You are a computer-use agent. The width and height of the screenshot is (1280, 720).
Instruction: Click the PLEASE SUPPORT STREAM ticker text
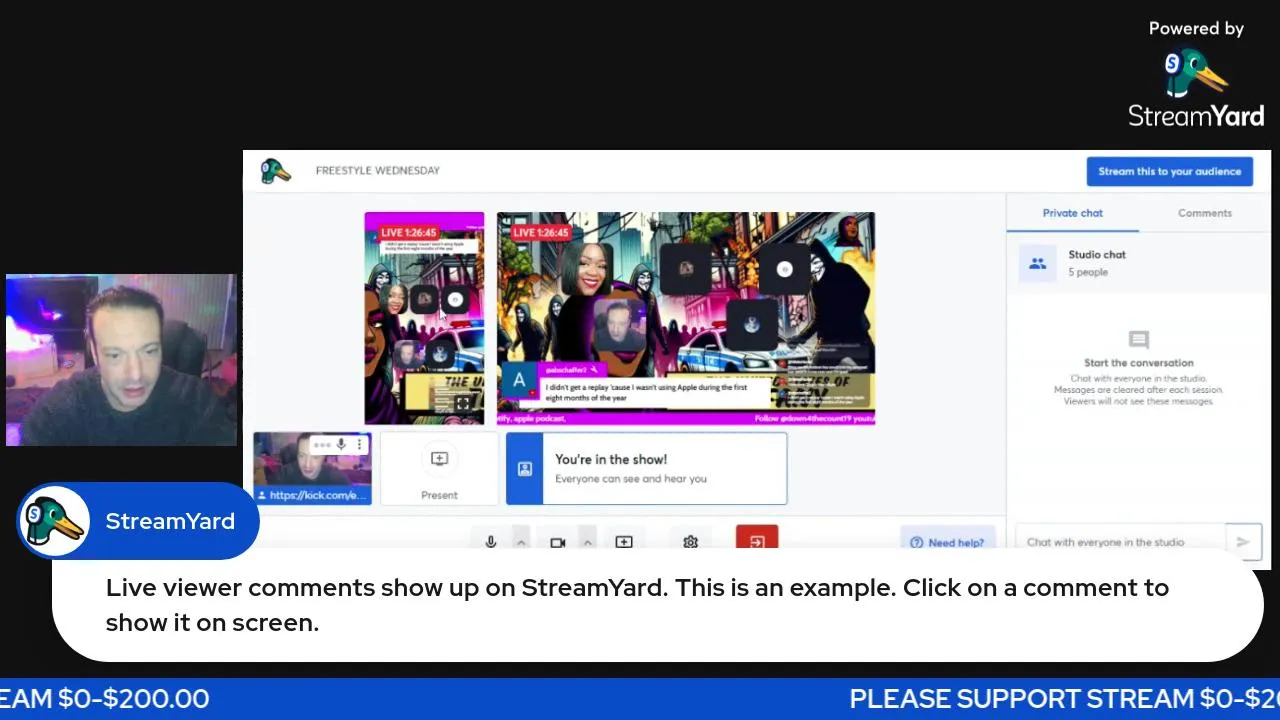click(1064, 699)
